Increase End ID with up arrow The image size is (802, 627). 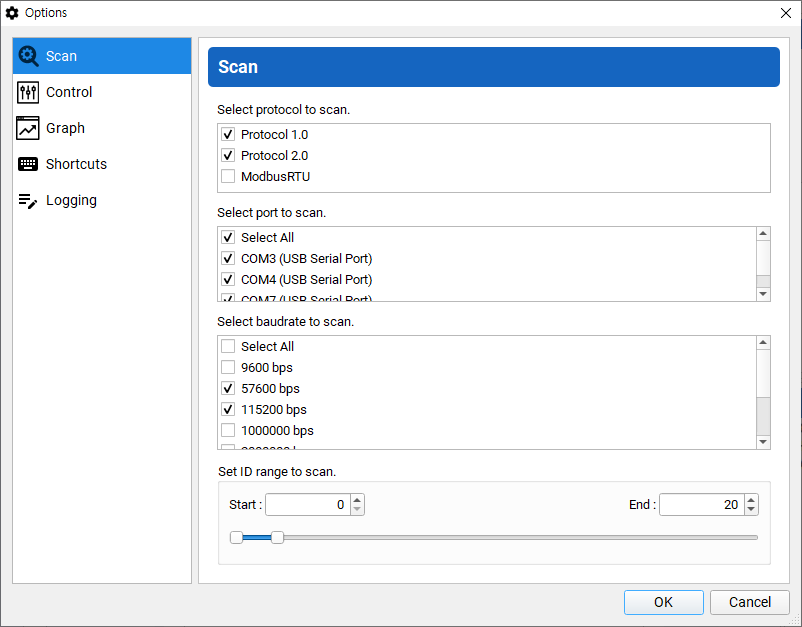click(751, 500)
